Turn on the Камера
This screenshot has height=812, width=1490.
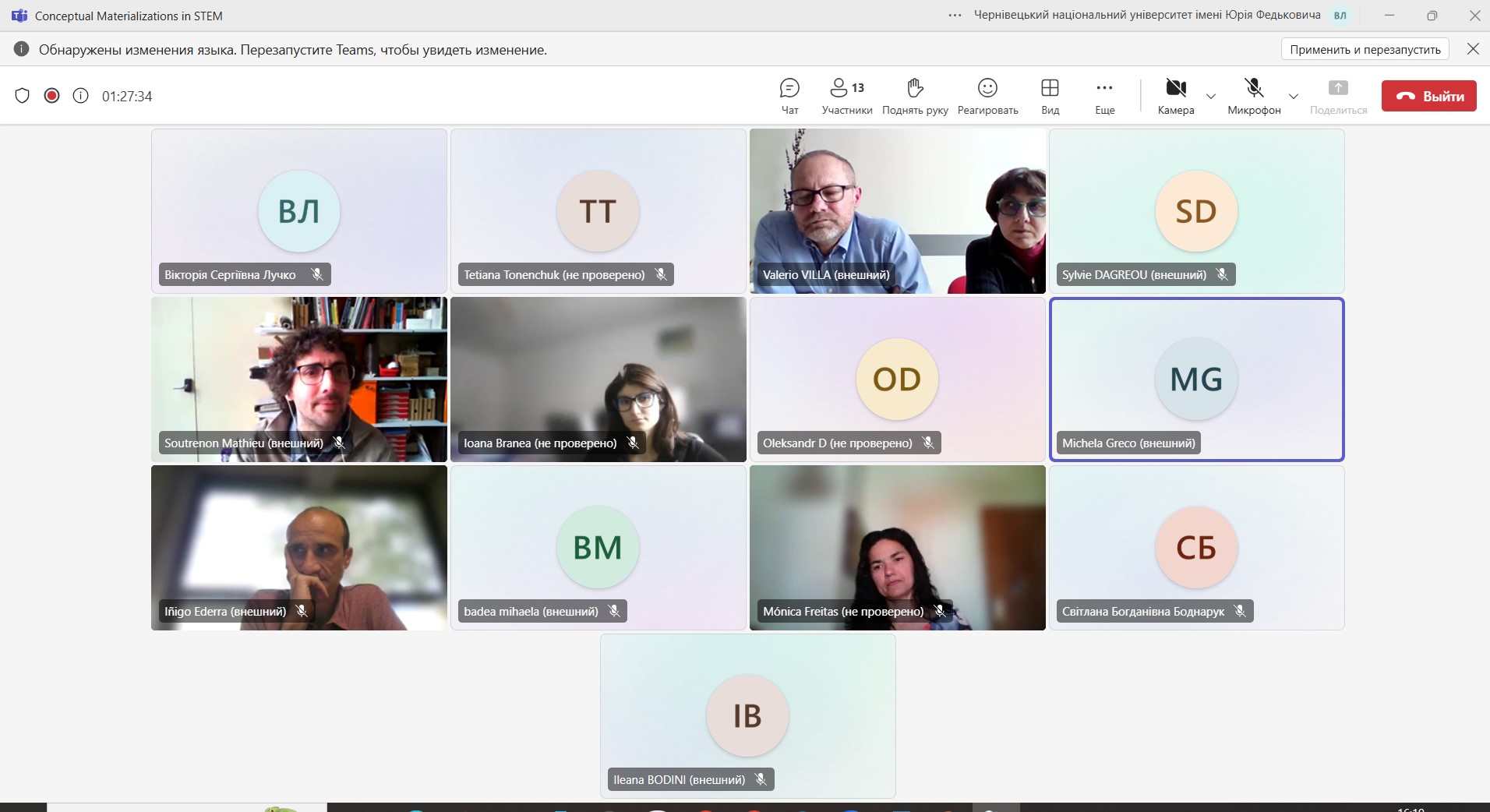click(1175, 96)
